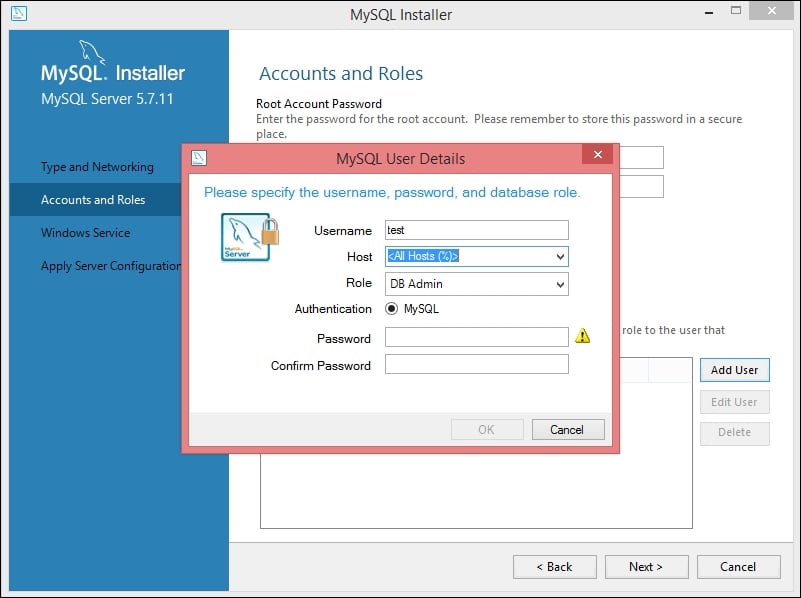Expand the Role dropdown showing DB Admin
The height and width of the screenshot is (598, 801).
coord(560,284)
